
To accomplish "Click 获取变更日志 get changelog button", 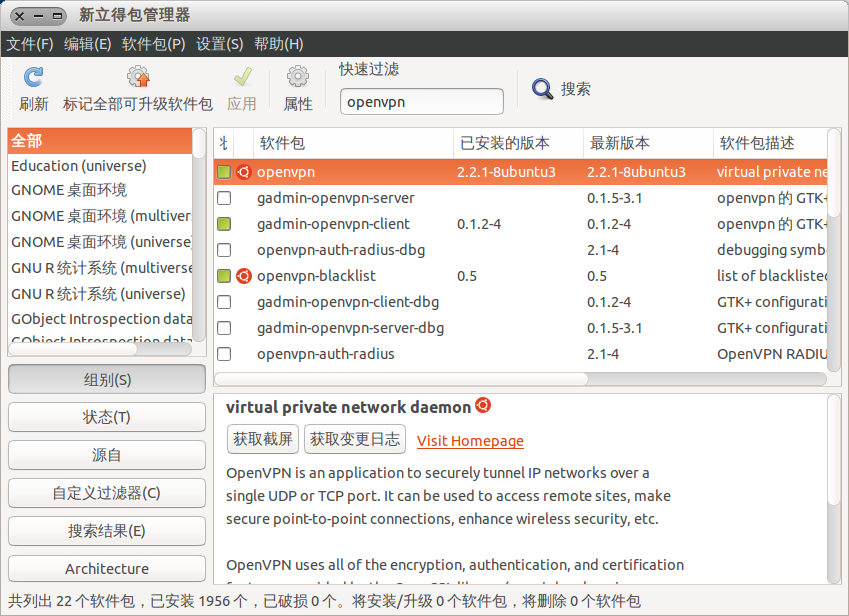I will tap(355, 439).
